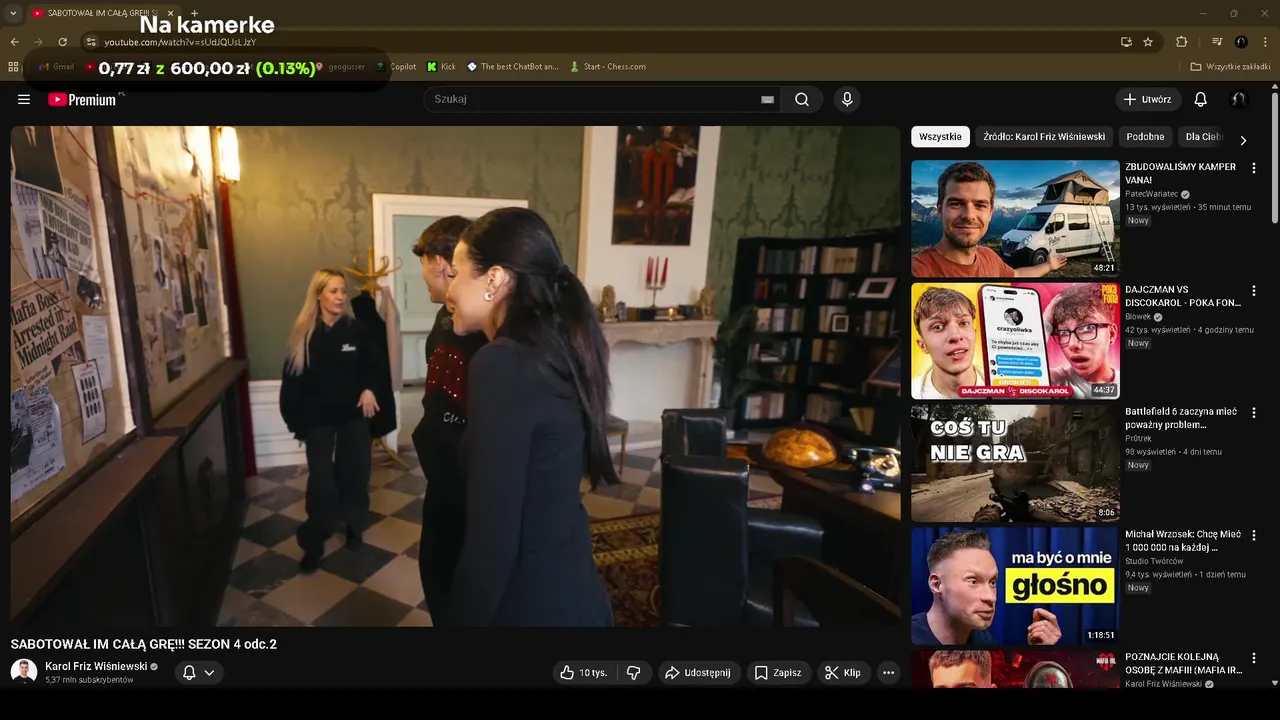Viewport: 1280px width, 720px height.
Task: Open ZBUDOWALIŚMY KAMPER VANA thumbnail
Action: (x=1015, y=218)
